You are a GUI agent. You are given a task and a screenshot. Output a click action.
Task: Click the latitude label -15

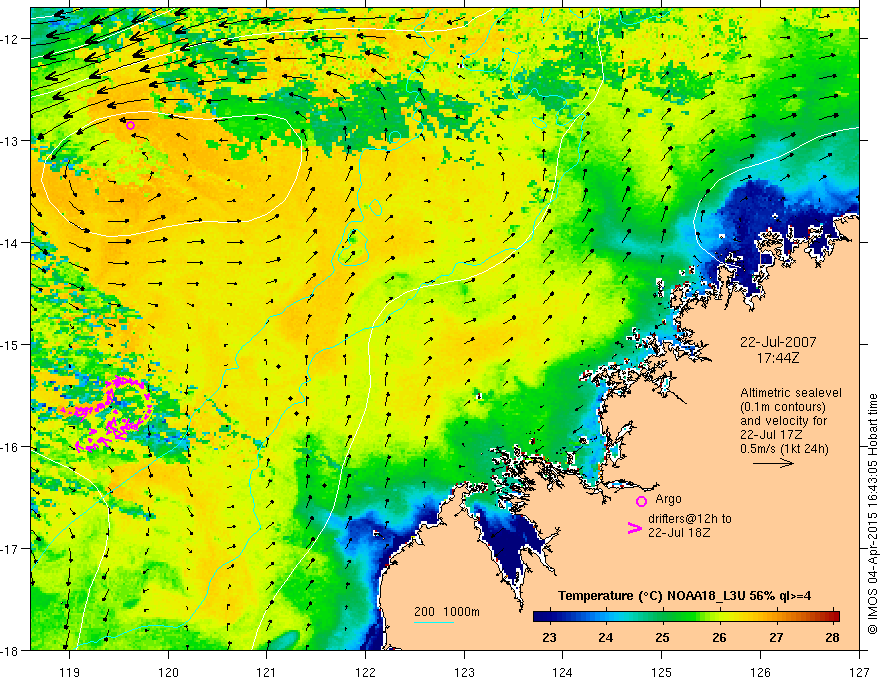click(x=11, y=344)
